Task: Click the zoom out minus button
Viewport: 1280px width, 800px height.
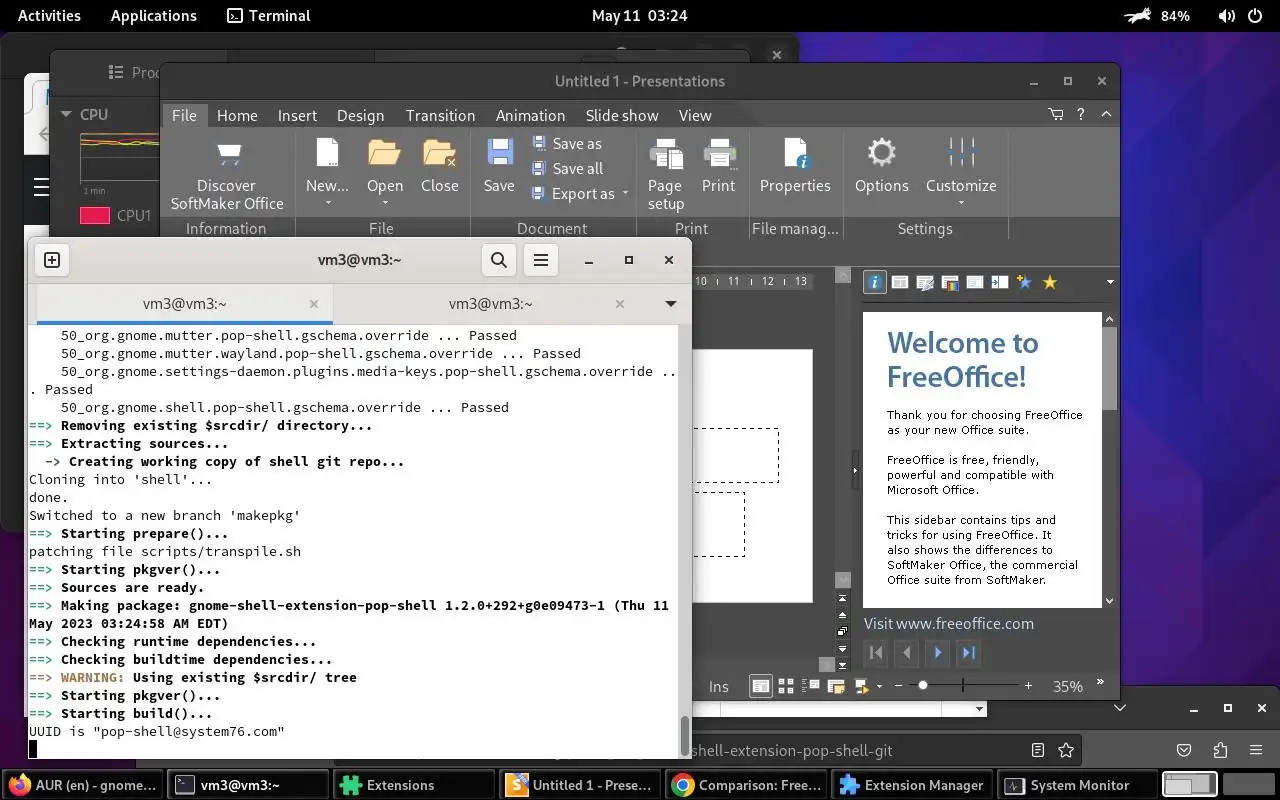Action: [897, 686]
